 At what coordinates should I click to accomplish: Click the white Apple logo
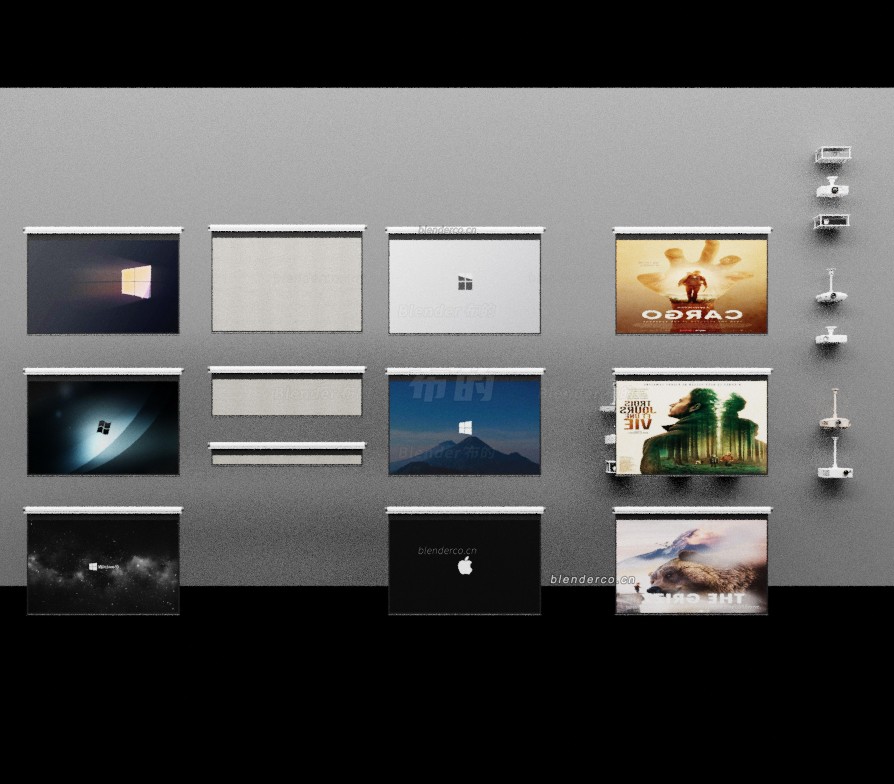pos(465,566)
